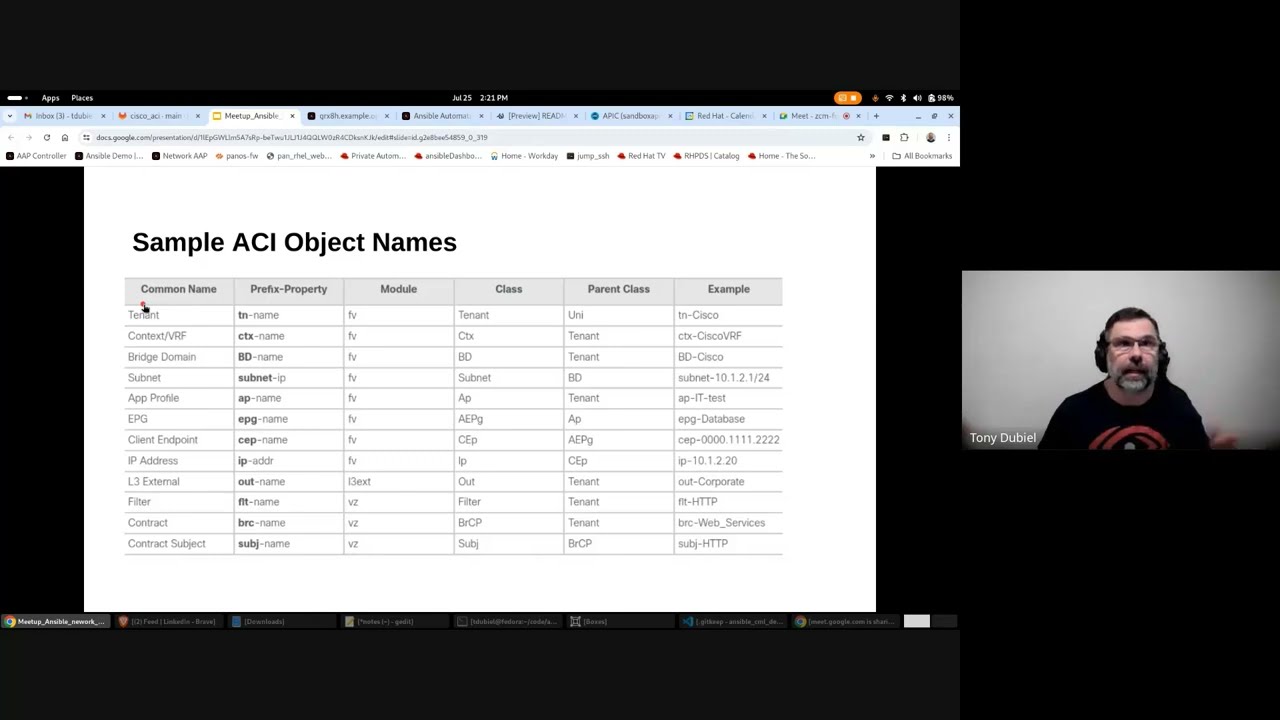Click the Tony Dubiel video tile
The height and width of the screenshot is (720, 1280).
(x=1121, y=360)
